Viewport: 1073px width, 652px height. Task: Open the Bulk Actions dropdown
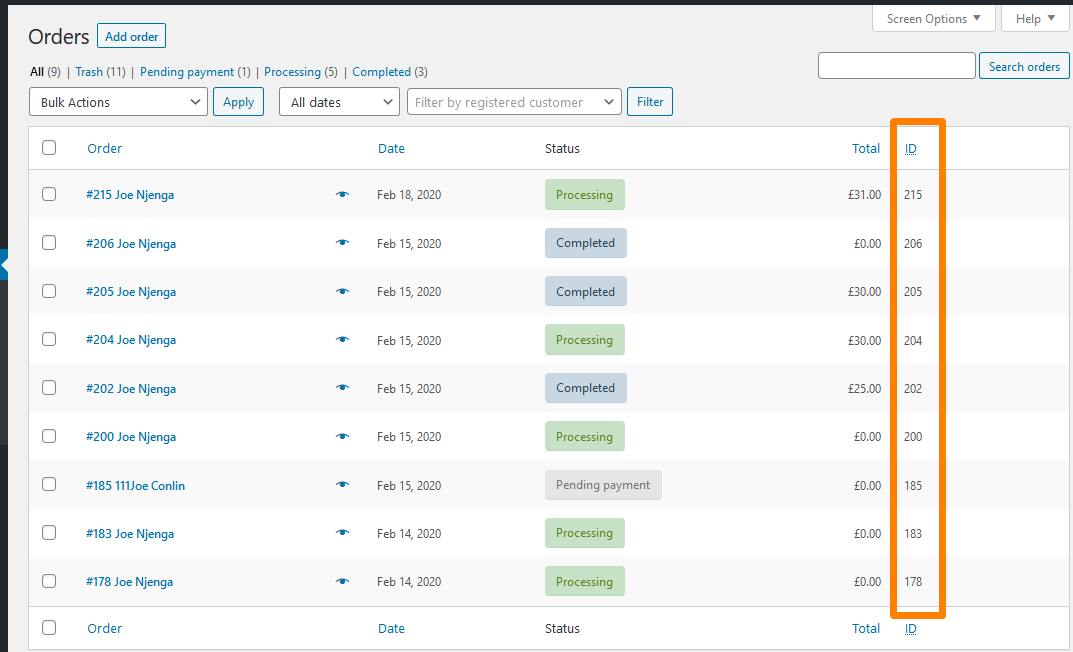tap(119, 102)
